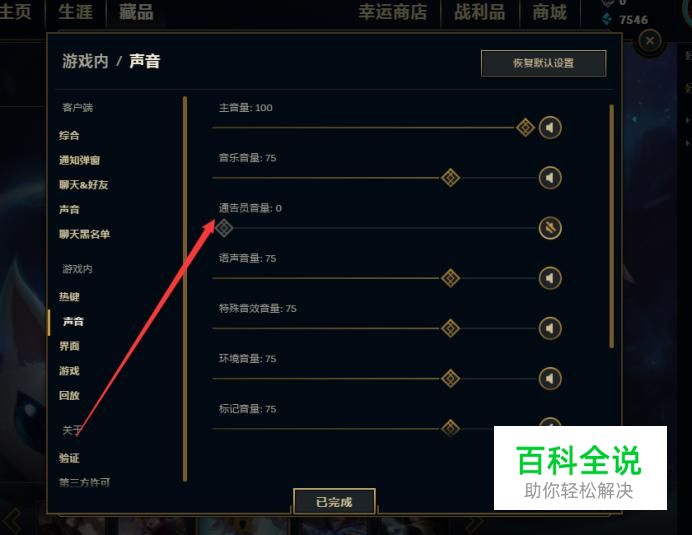Open the 战利品 loot tab

(x=480, y=12)
